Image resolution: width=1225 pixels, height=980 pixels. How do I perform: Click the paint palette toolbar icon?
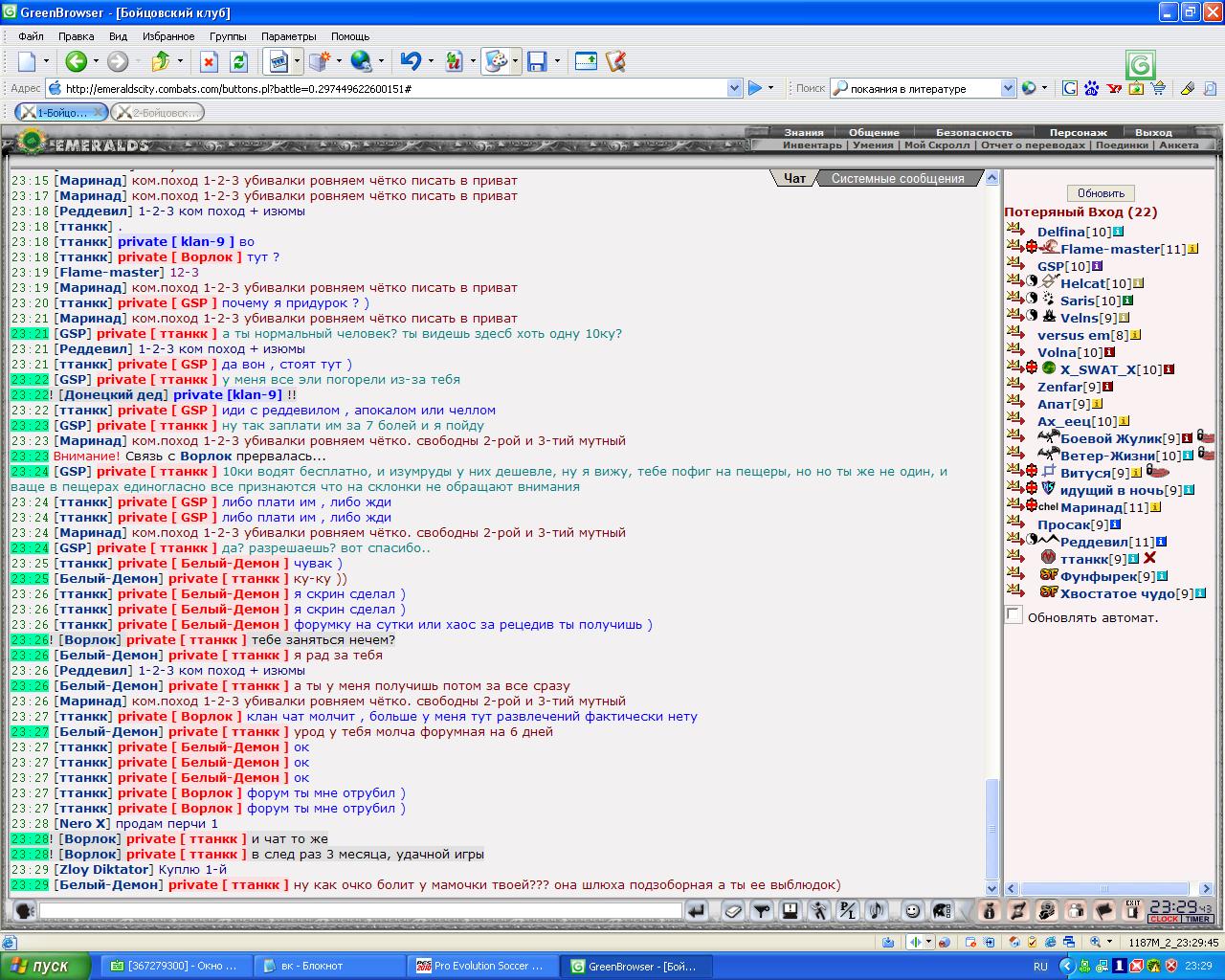[495, 61]
